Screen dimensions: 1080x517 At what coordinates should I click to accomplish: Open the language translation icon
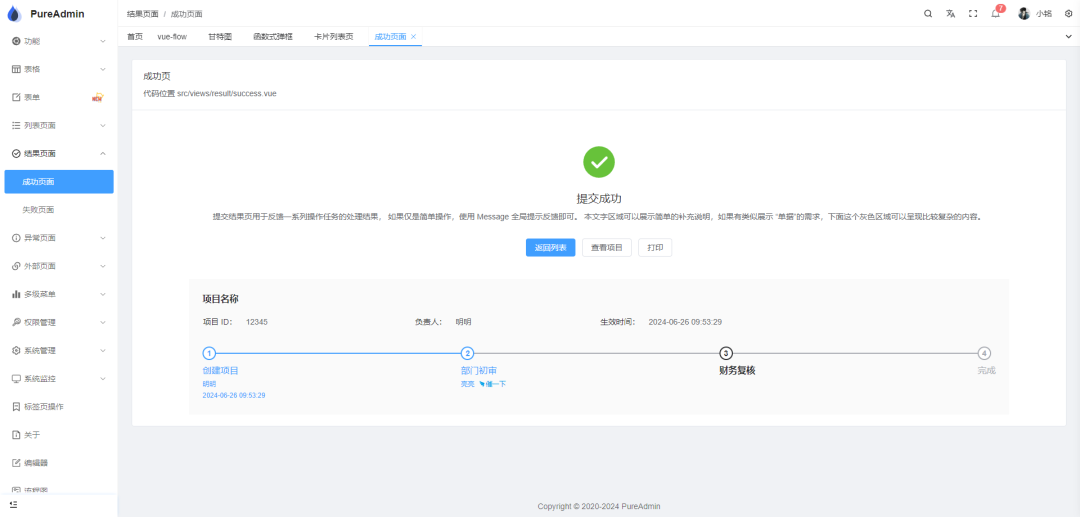[950, 14]
